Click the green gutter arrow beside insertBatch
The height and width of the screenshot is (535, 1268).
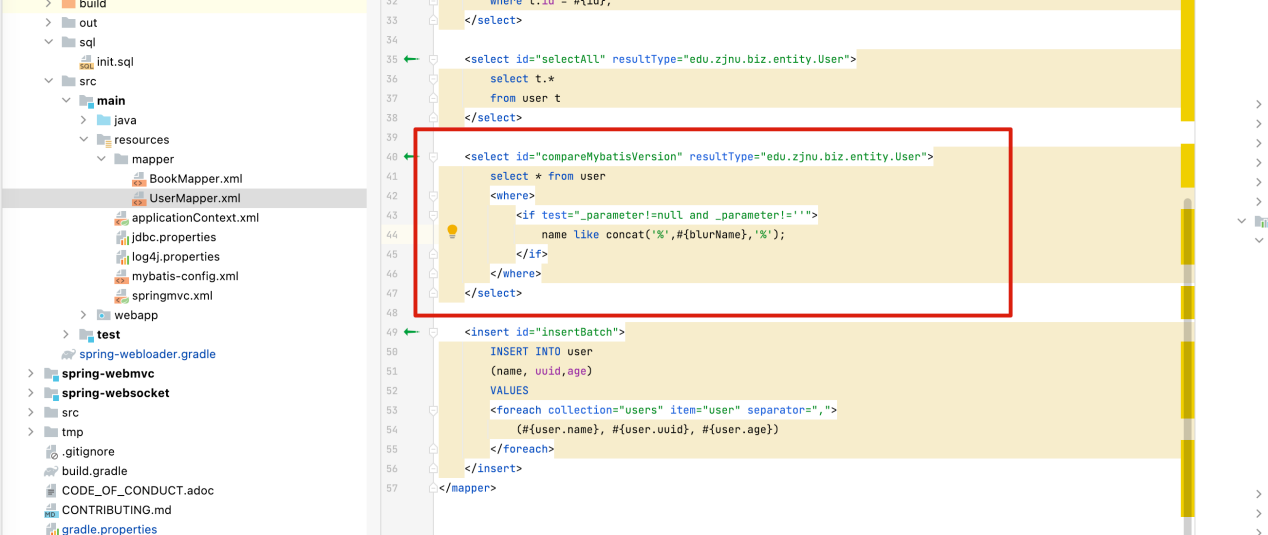tap(410, 332)
